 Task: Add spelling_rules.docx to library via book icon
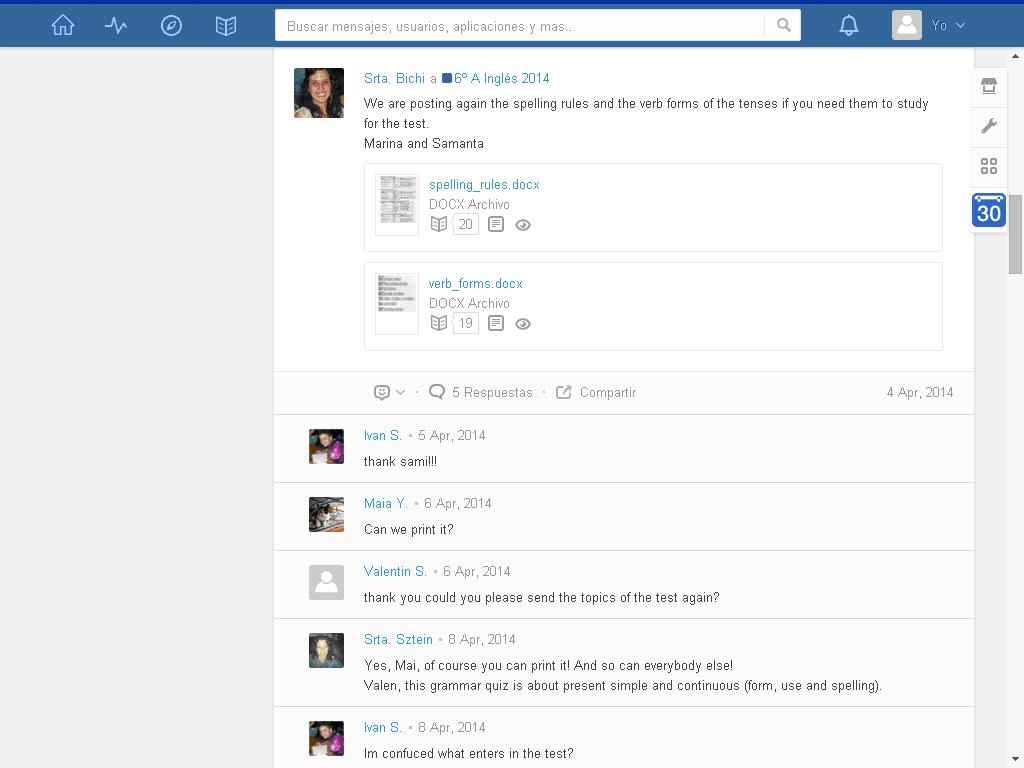point(439,224)
